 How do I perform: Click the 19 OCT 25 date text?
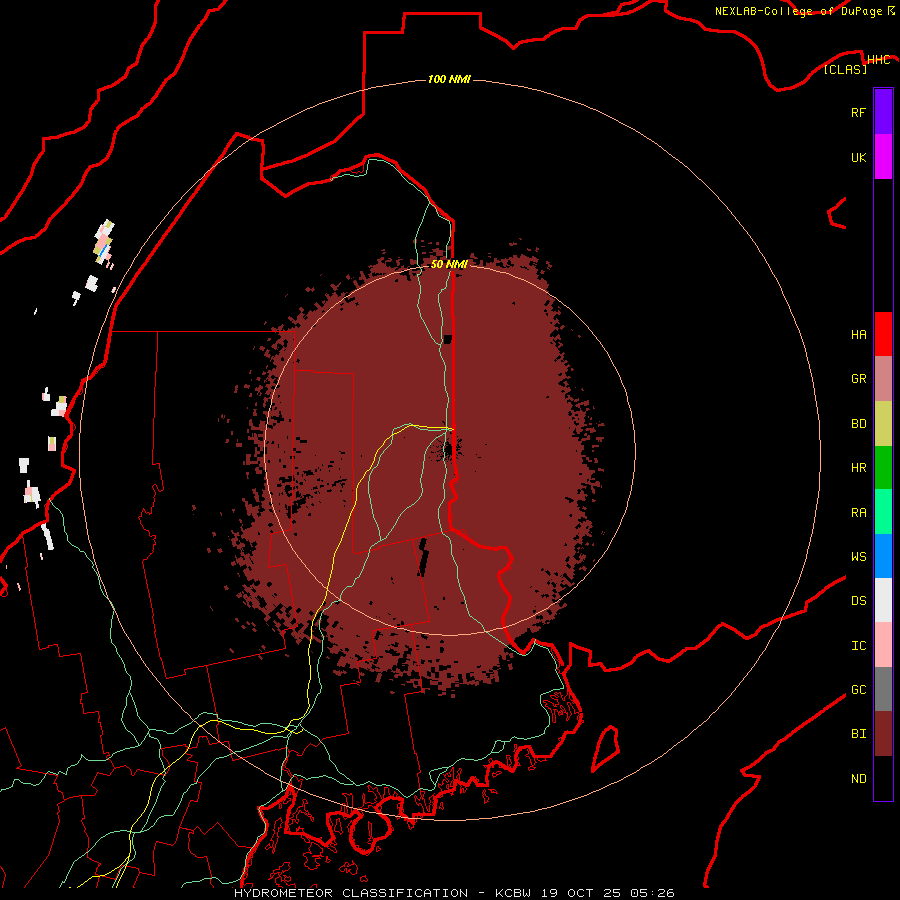point(581,893)
